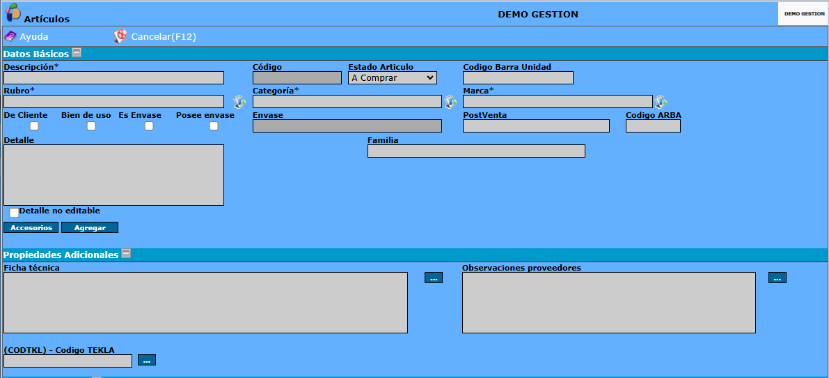The width and height of the screenshot is (829, 378).
Task: Click the DEMO GESTION title text
Action: pos(538,14)
